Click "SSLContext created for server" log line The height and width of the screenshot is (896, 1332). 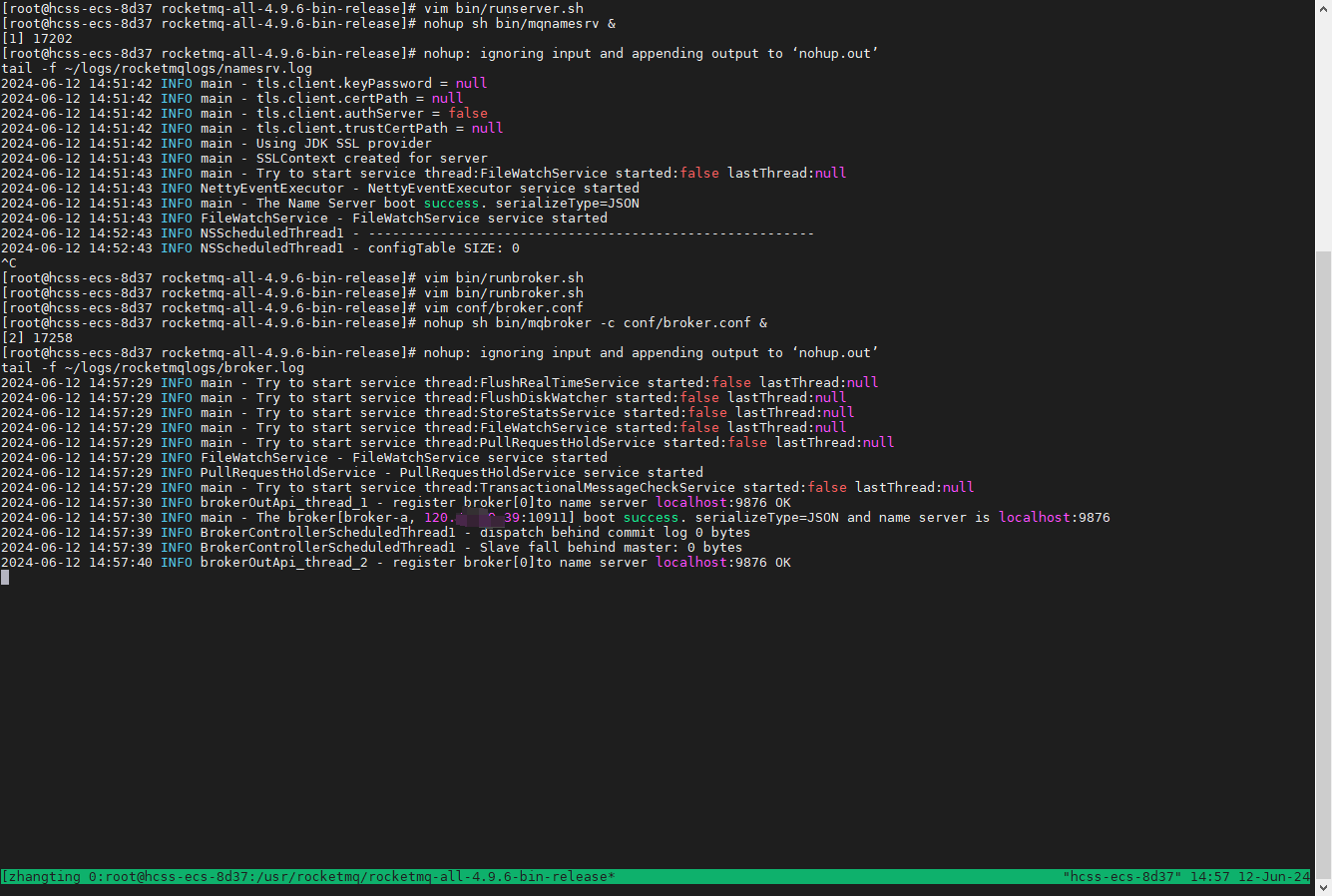(x=244, y=159)
